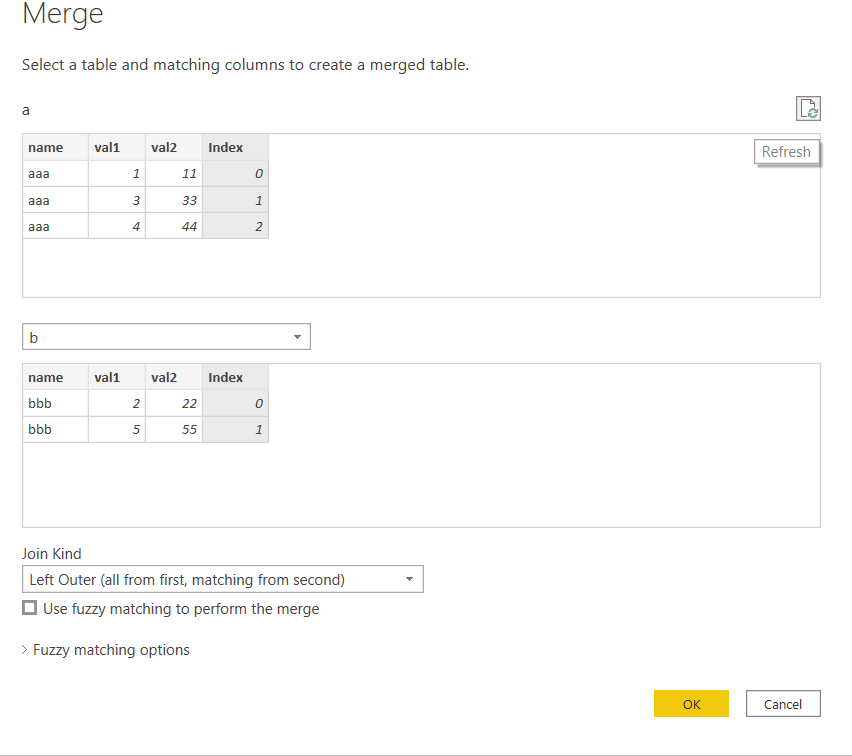This screenshot has width=852, height=756.
Task: Click the cell with value 55
Action: 174,429
